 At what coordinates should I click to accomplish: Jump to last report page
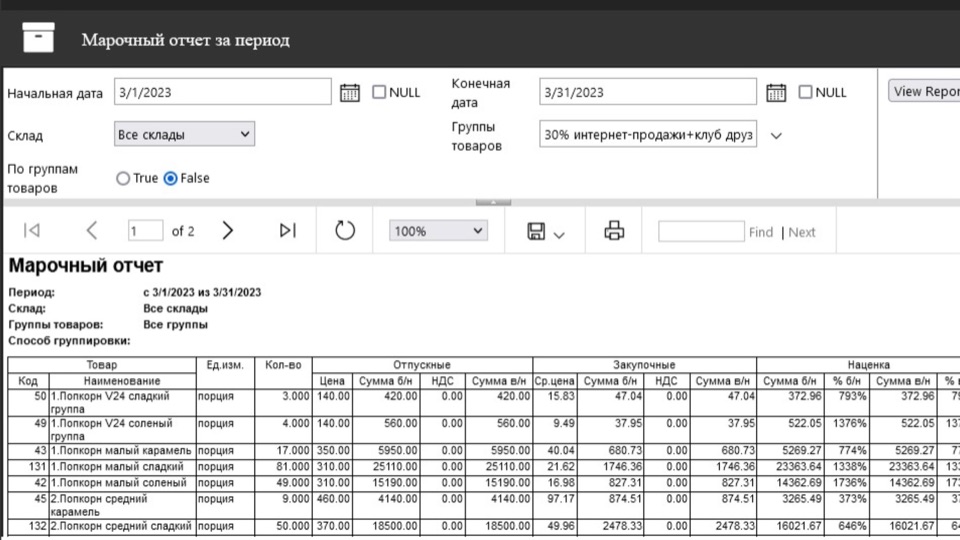288,231
